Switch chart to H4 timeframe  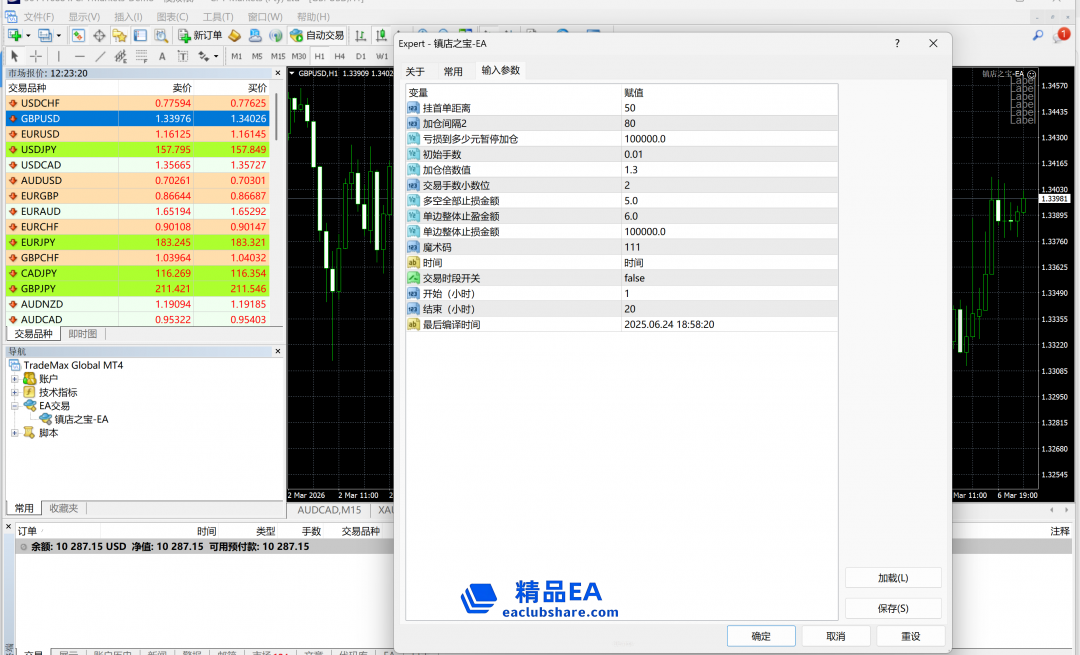pyautogui.click(x=340, y=56)
